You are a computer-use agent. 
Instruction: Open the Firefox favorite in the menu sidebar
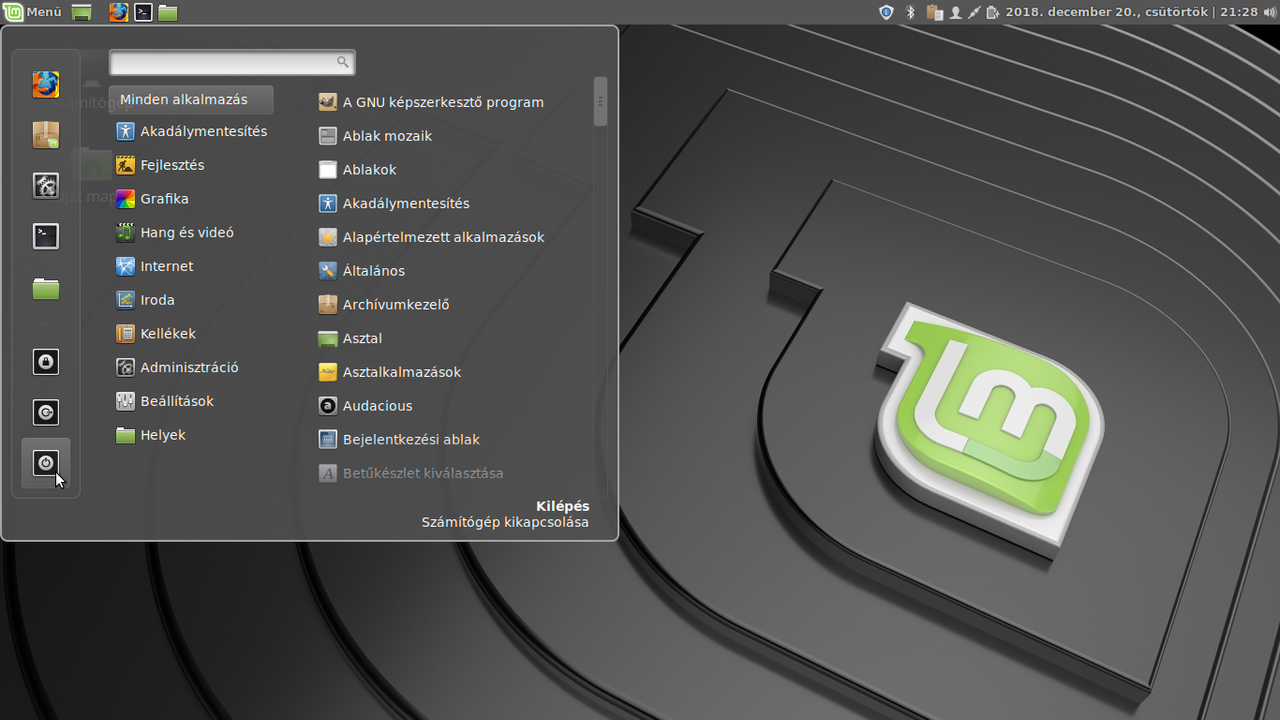[x=45, y=84]
